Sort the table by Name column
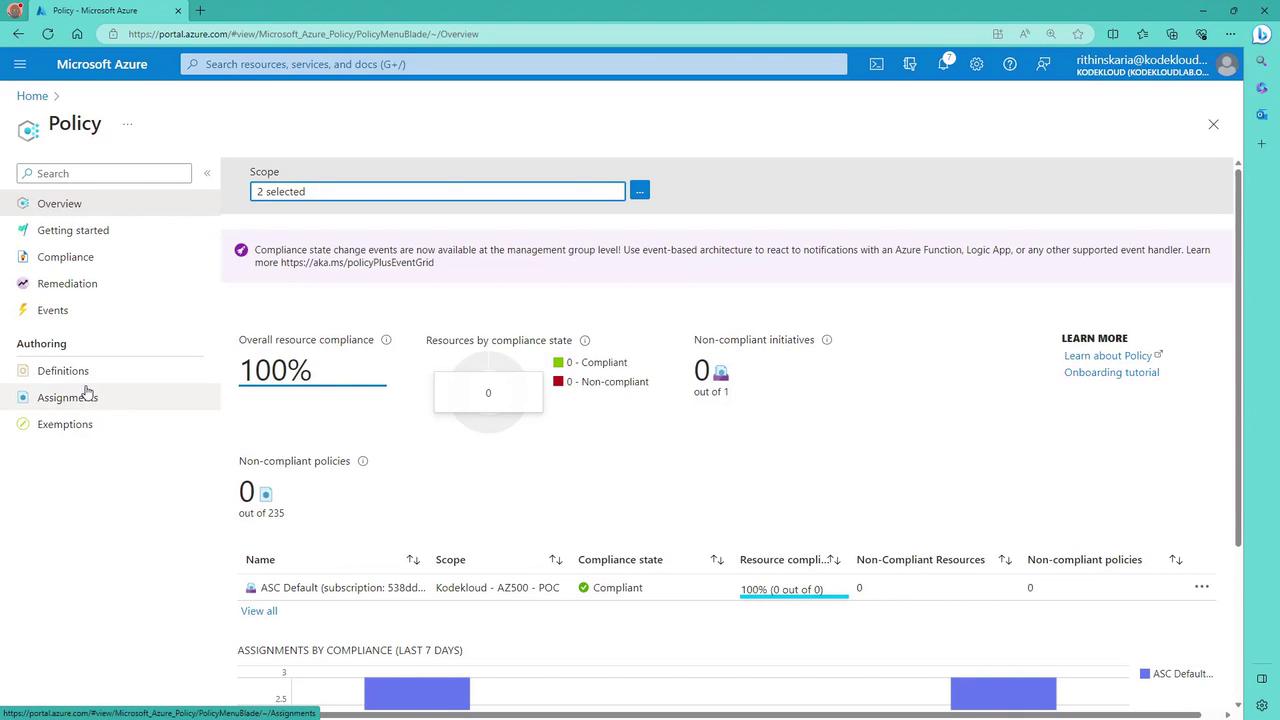The image size is (1280, 720). click(x=413, y=560)
